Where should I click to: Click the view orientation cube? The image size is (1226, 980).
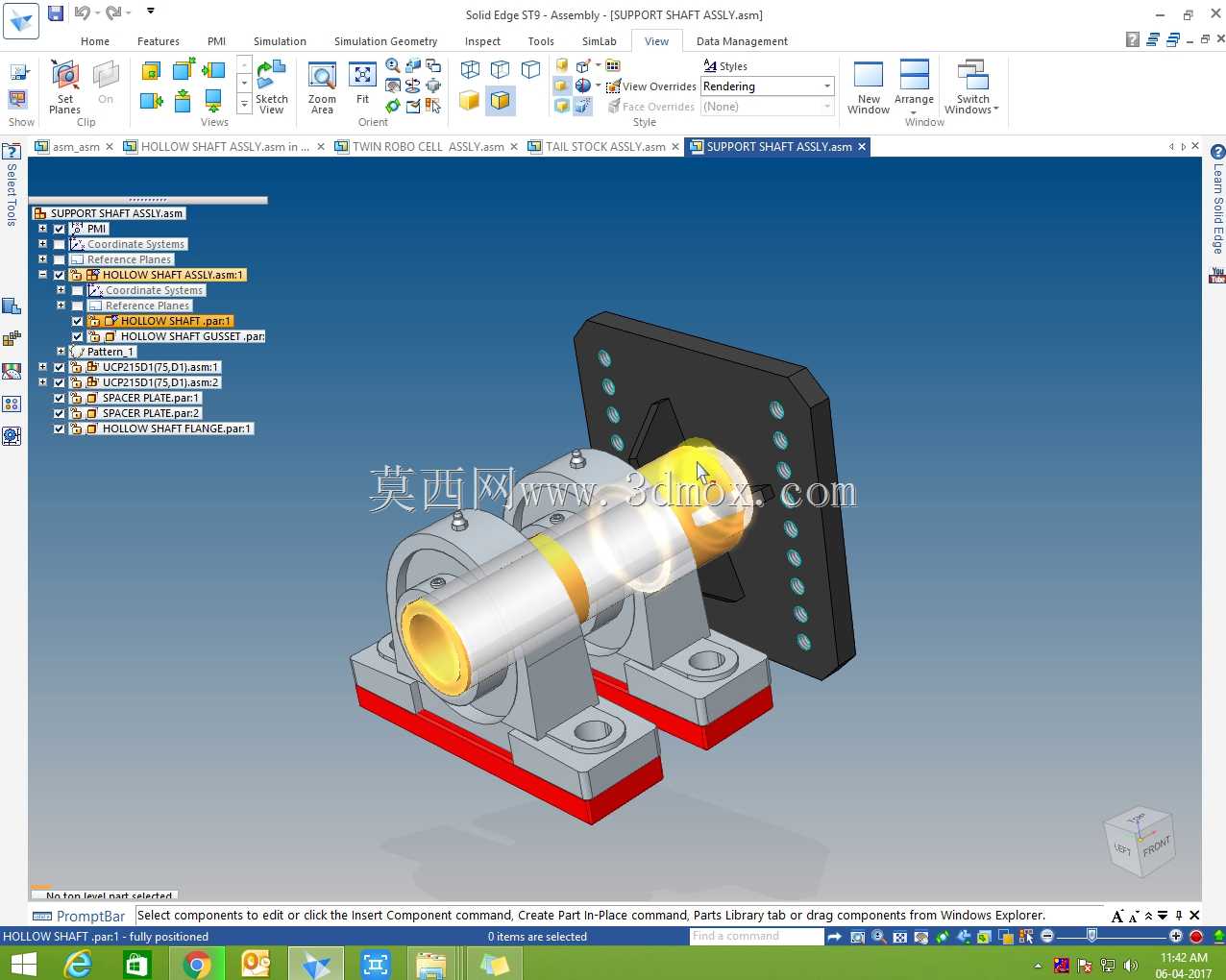(1140, 841)
